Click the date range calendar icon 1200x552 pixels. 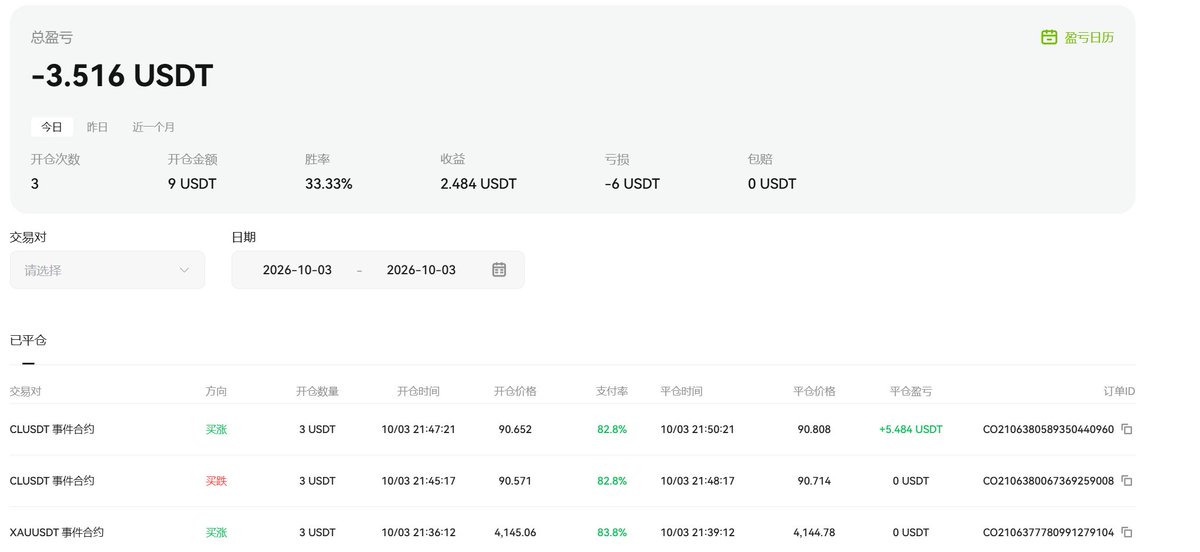tap(499, 270)
